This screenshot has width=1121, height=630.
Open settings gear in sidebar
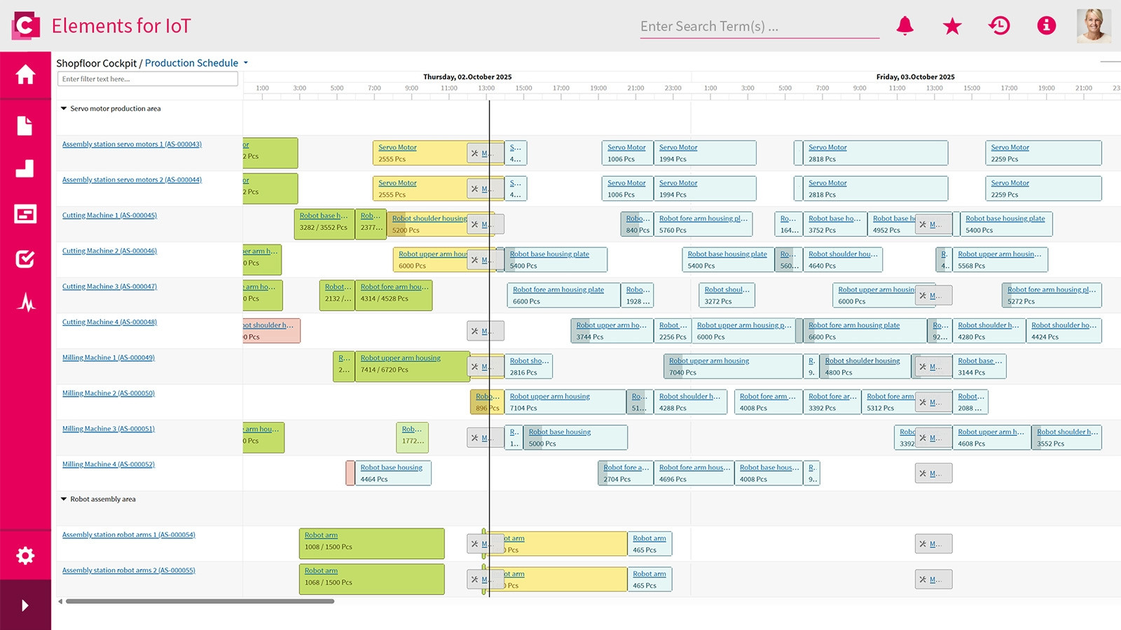click(x=25, y=556)
